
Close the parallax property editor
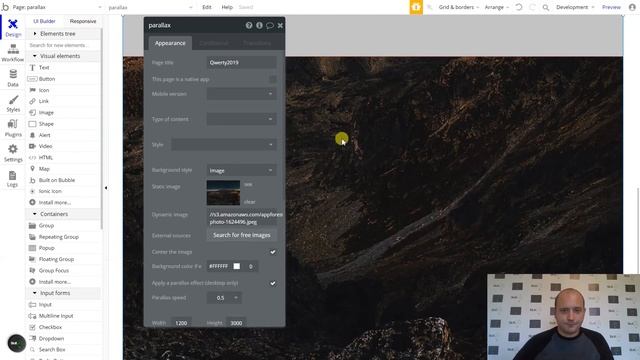[x=280, y=25]
